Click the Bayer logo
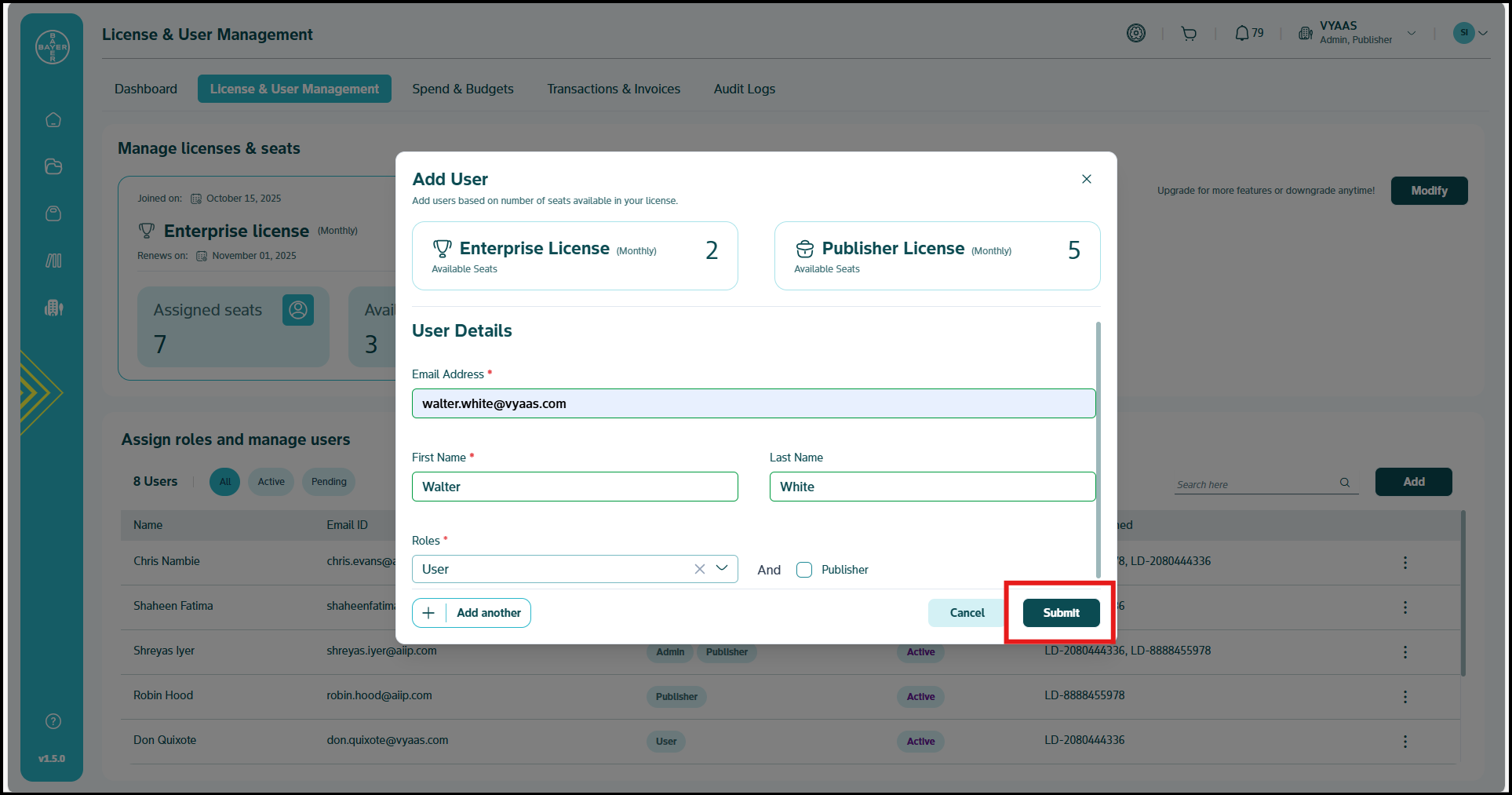 coord(53,47)
